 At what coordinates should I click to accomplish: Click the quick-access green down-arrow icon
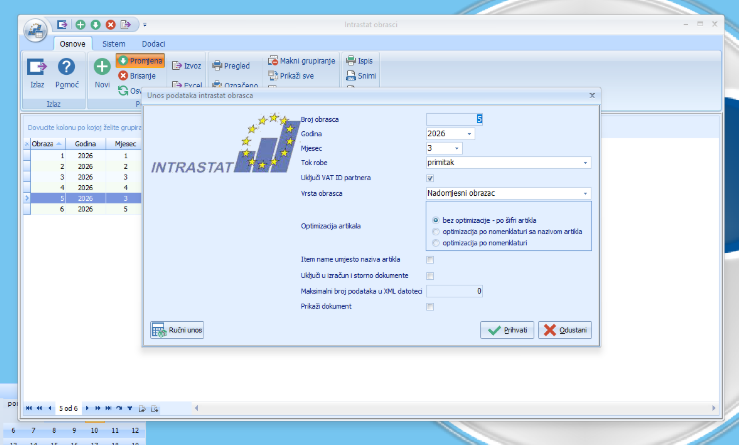(x=95, y=25)
